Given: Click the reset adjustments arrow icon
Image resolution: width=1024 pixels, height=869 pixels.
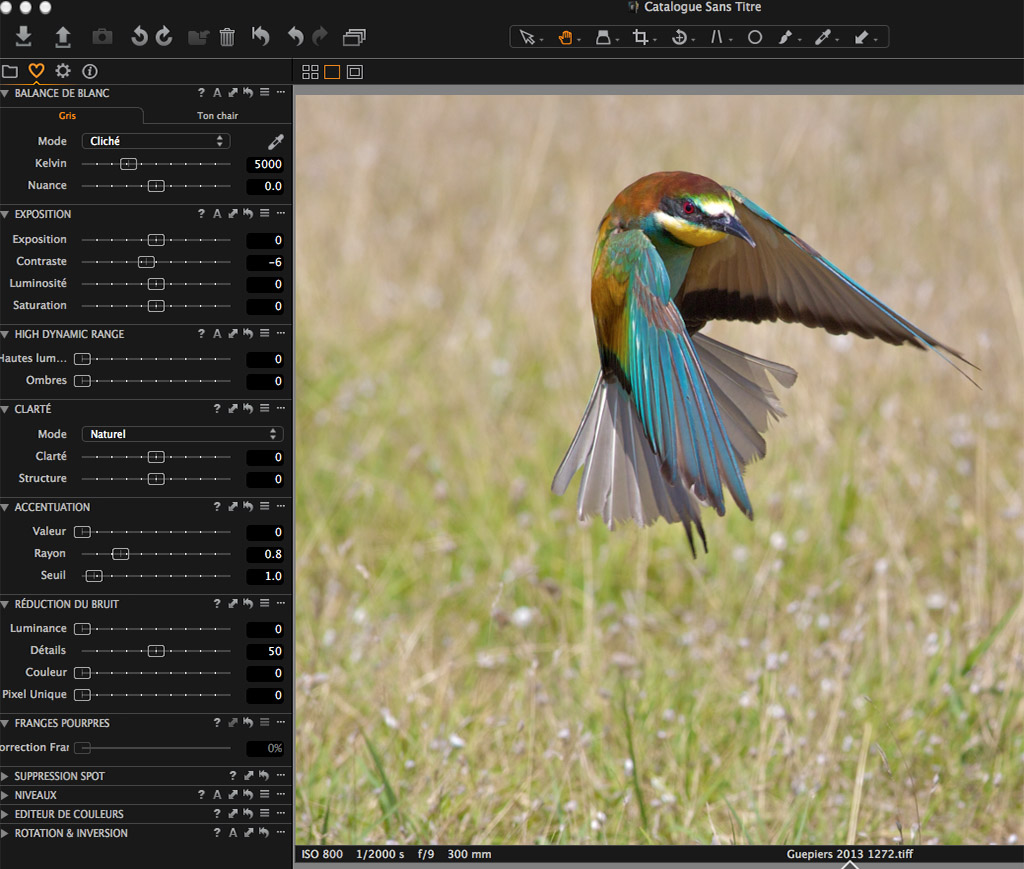Looking at the screenshot, I should (x=261, y=36).
